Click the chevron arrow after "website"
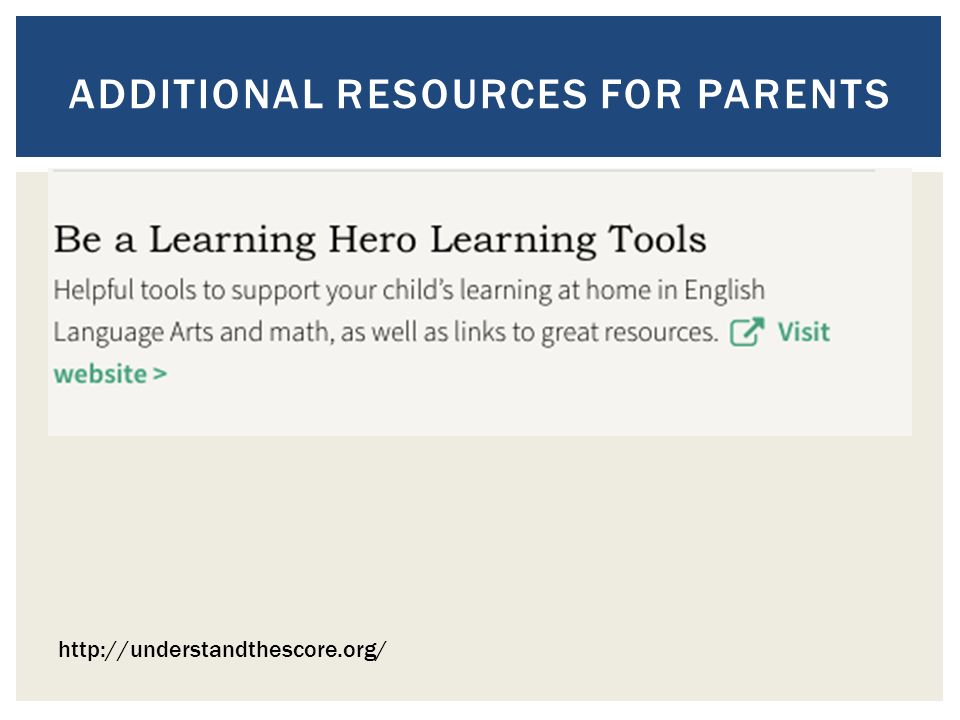Viewport: 960px width, 720px height. (160, 374)
